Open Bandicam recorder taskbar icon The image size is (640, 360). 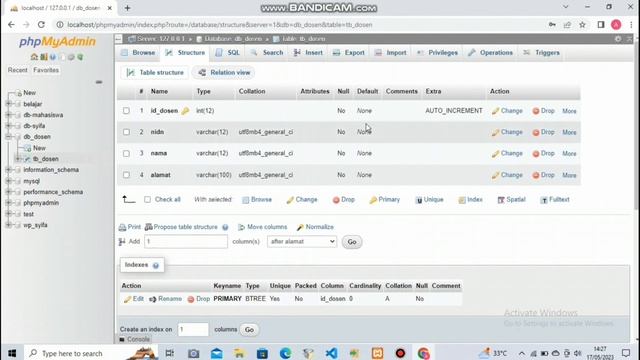click(x=400, y=353)
